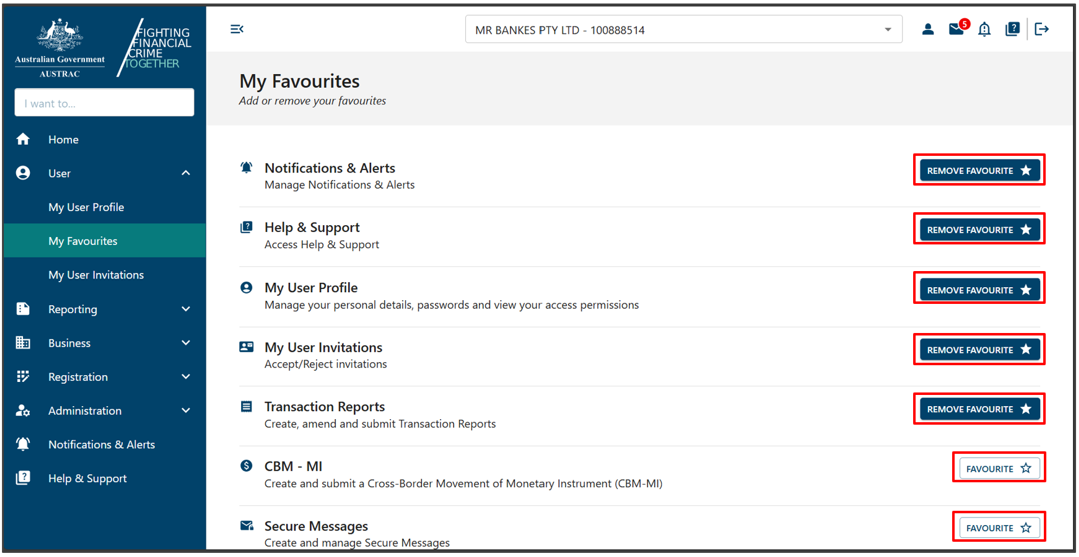This screenshot has height=557, width=1079.
Task: Open the notifications bell icon in header
Action: [x=985, y=30]
